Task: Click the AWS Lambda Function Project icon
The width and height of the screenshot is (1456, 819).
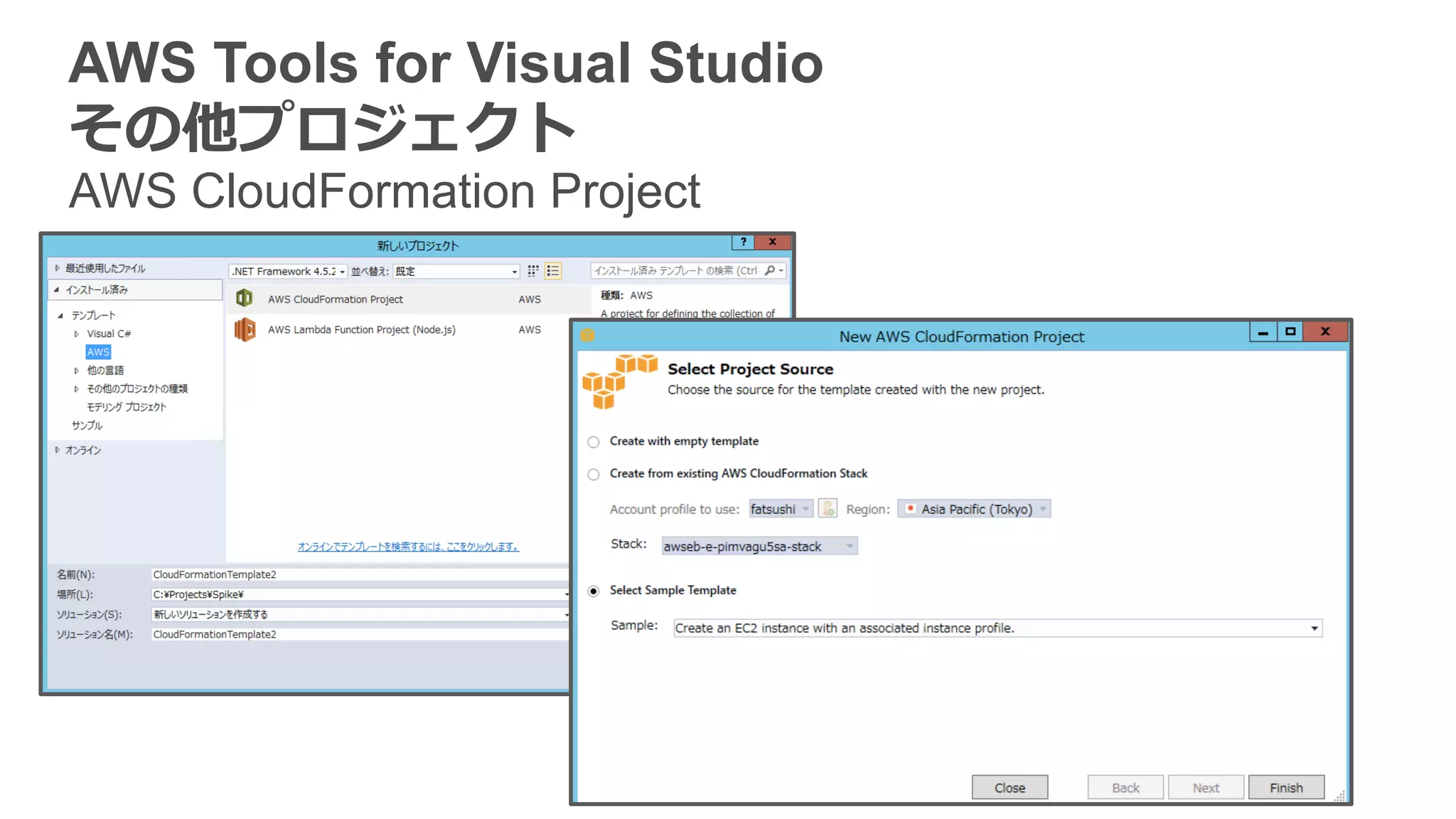Action: [245, 329]
